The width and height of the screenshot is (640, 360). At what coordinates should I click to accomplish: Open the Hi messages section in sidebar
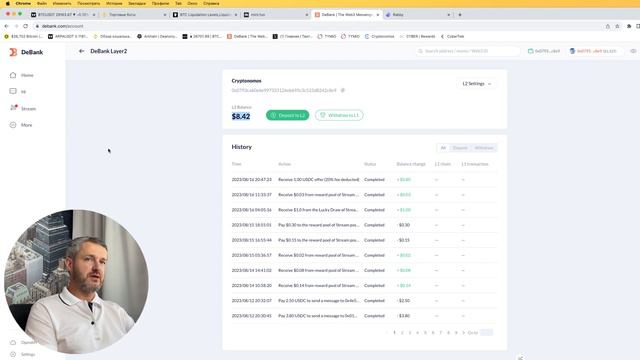[18, 91]
